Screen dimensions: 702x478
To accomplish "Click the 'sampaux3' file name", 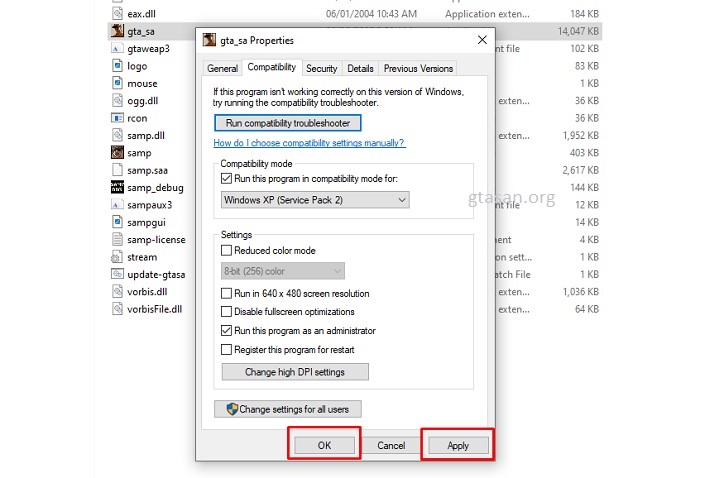I will click(150, 205).
